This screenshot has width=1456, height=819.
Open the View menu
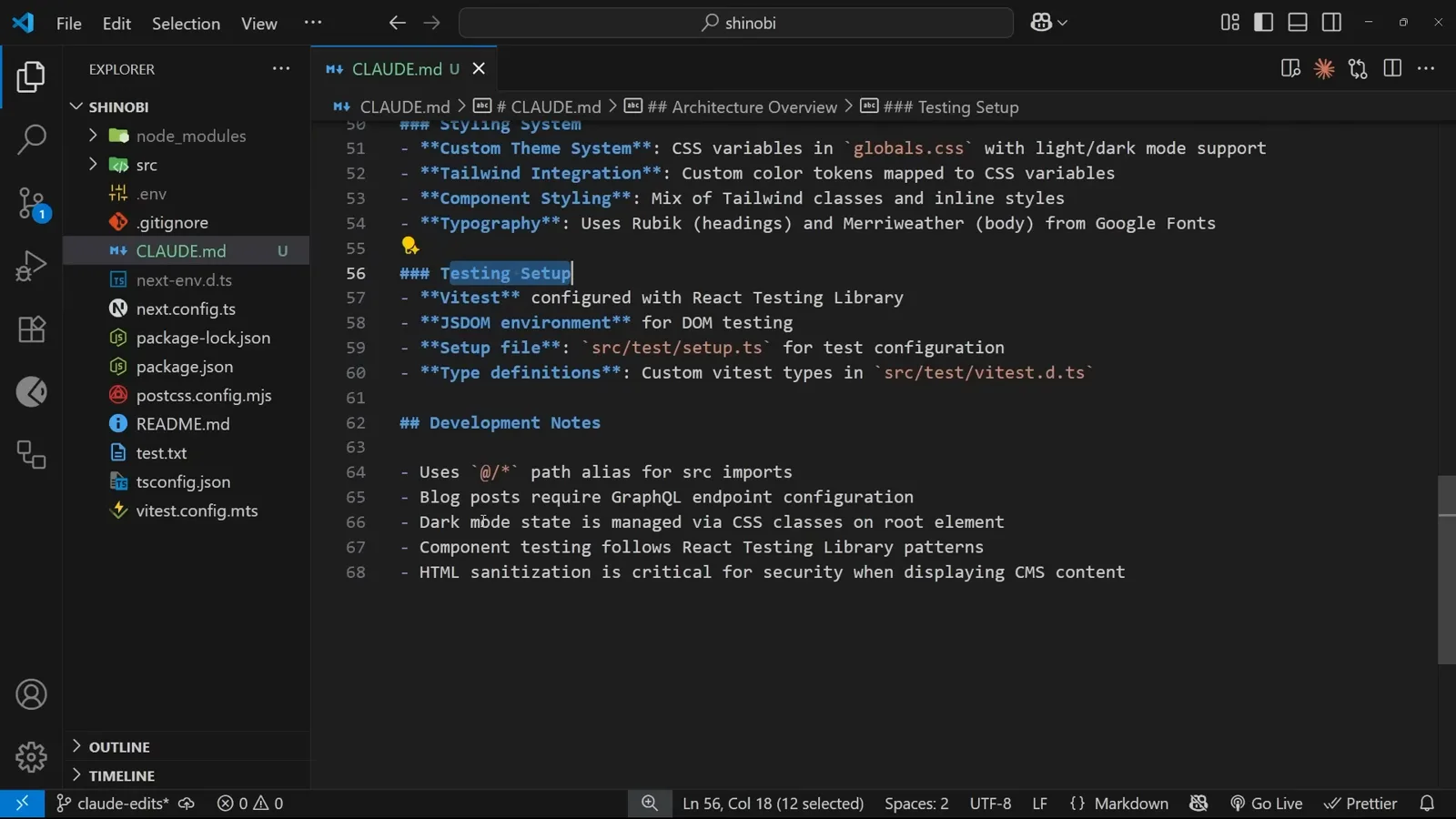click(259, 24)
